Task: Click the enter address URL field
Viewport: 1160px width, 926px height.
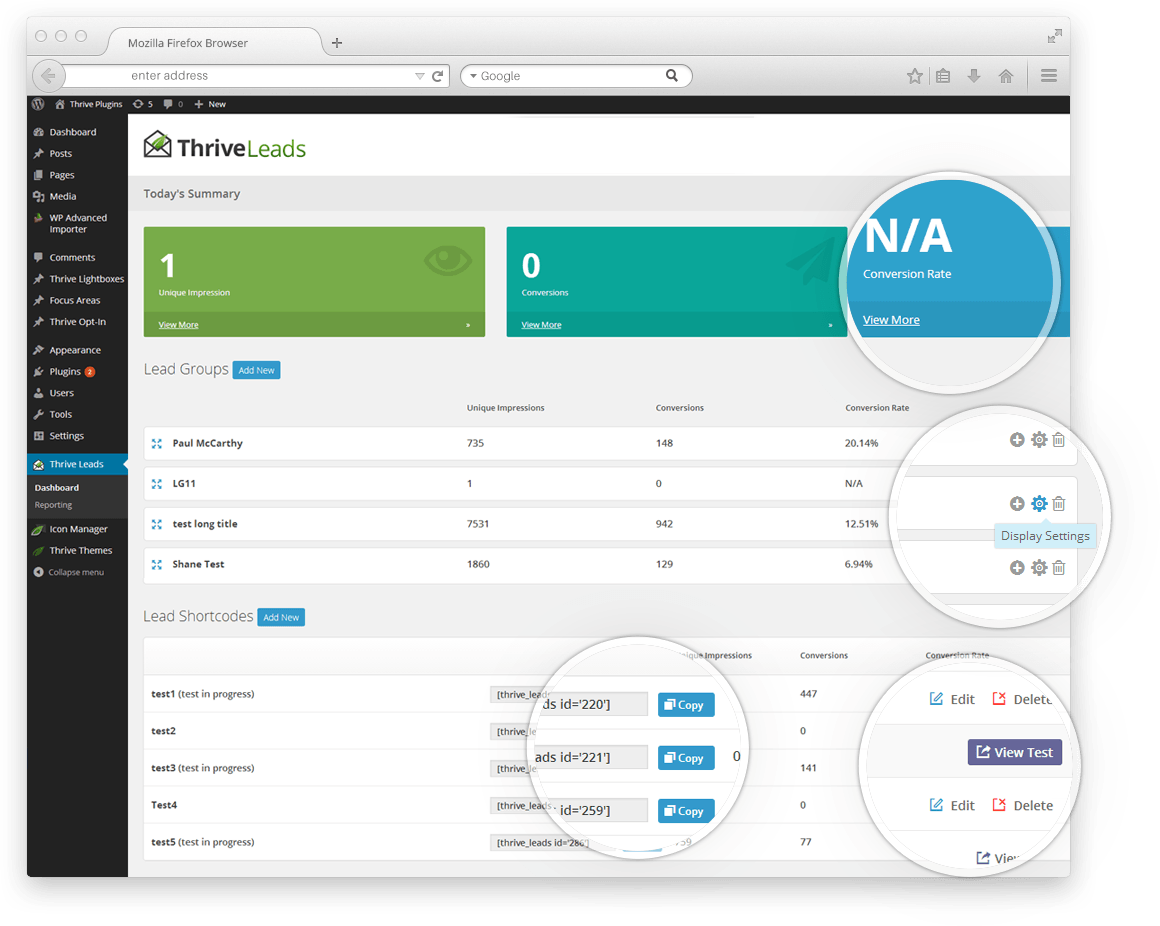Action: click(x=255, y=75)
